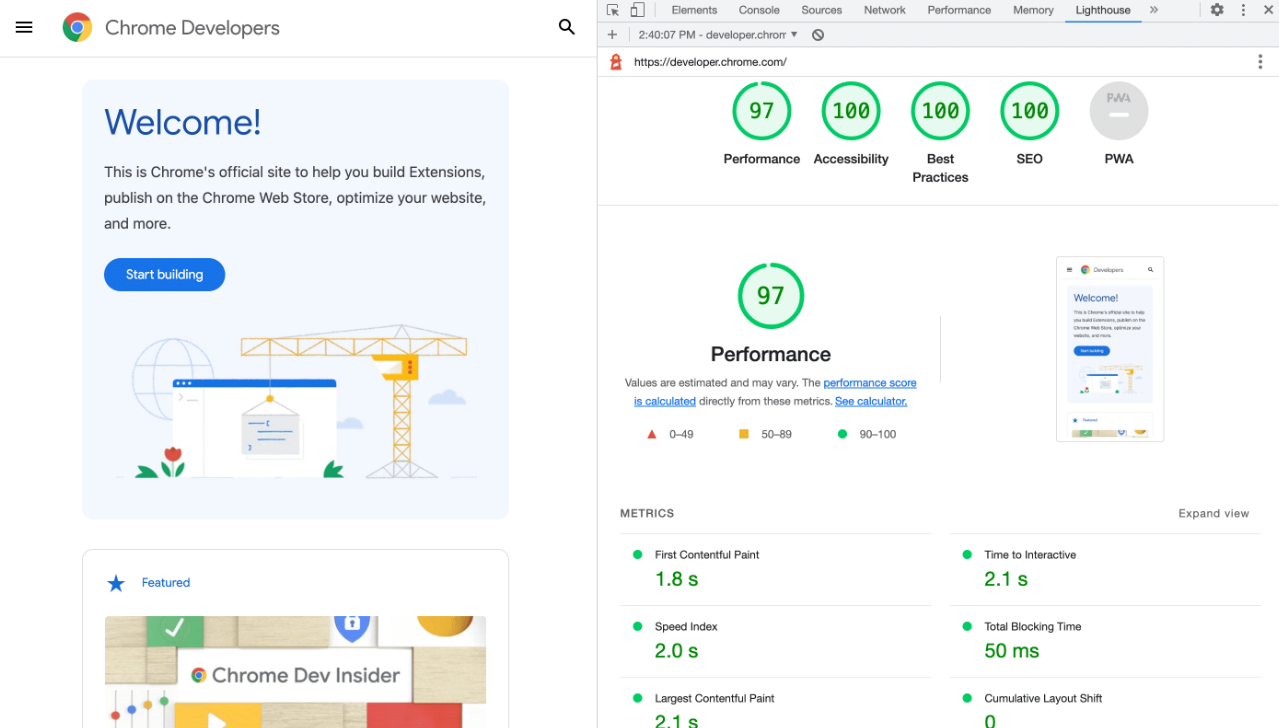The height and width of the screenshot is (728, 1279).
Task: Open the DevTools settings gear icon
Action: (x=1217, y=9)
